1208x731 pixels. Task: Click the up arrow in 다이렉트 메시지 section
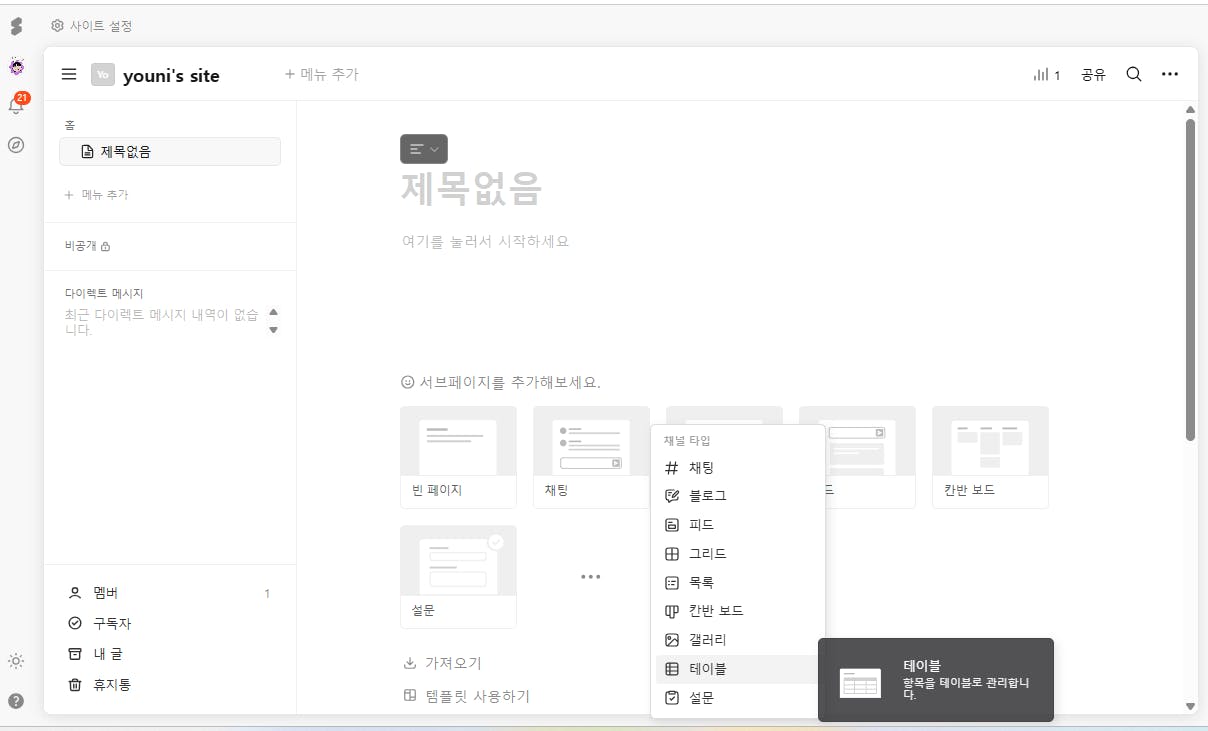pyautogui.click(x=274, y=311)
